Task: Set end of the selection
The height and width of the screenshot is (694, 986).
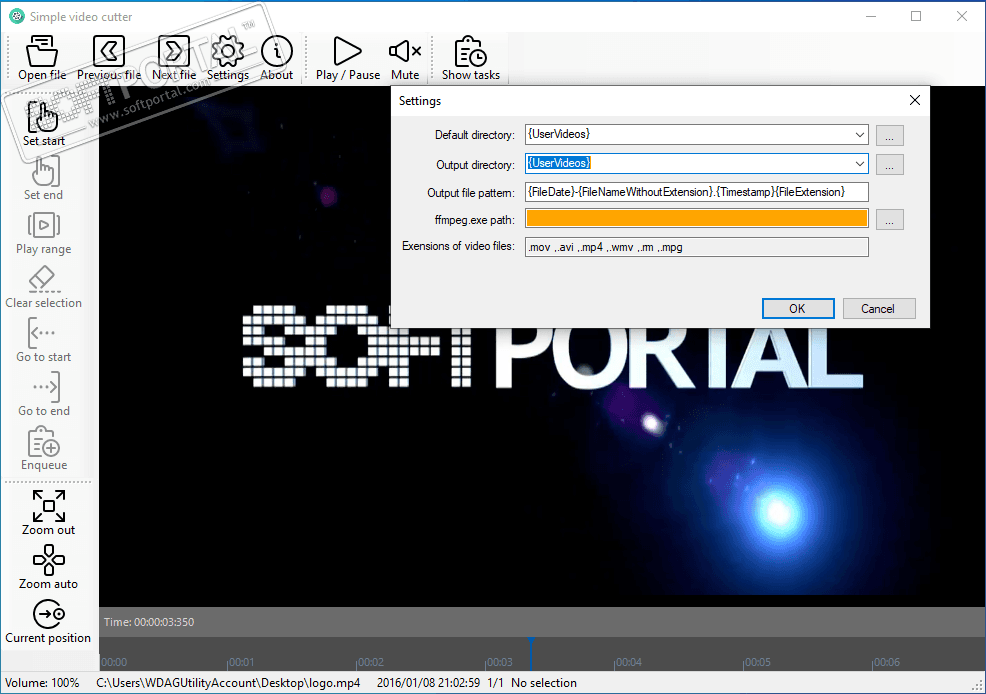Action: [43, 177]
